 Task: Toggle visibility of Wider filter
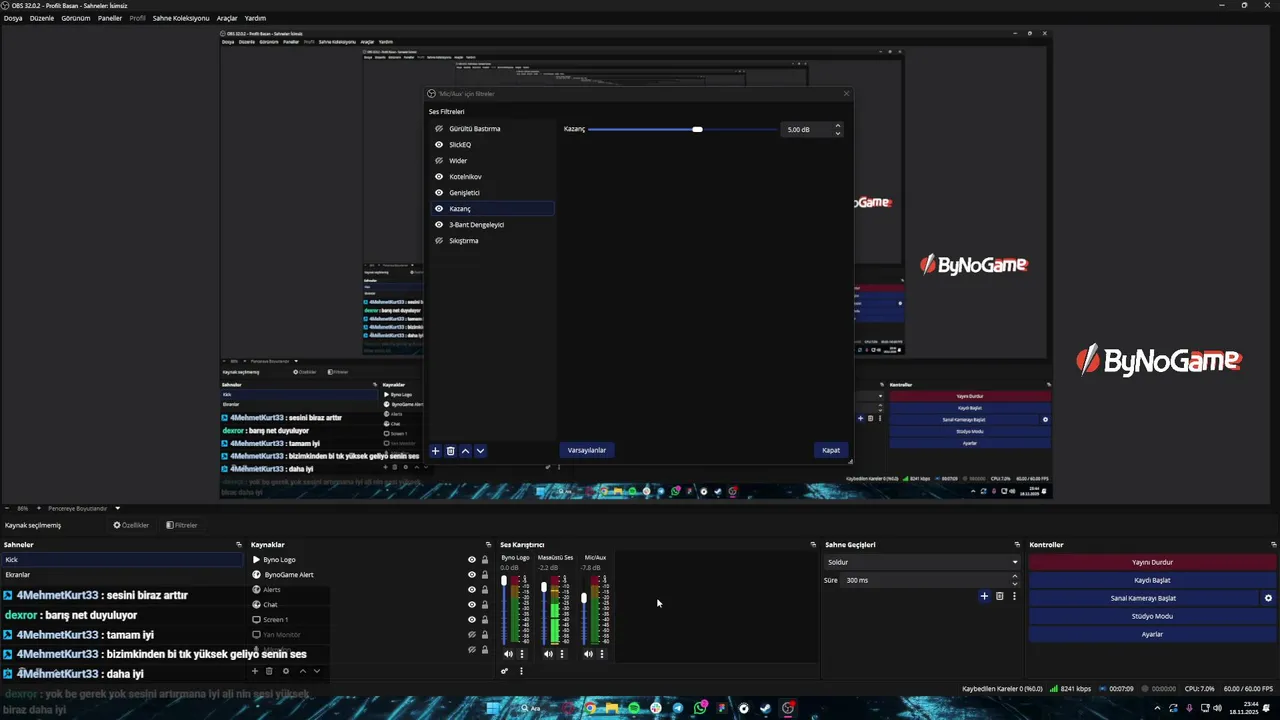(x=439, y=161)
